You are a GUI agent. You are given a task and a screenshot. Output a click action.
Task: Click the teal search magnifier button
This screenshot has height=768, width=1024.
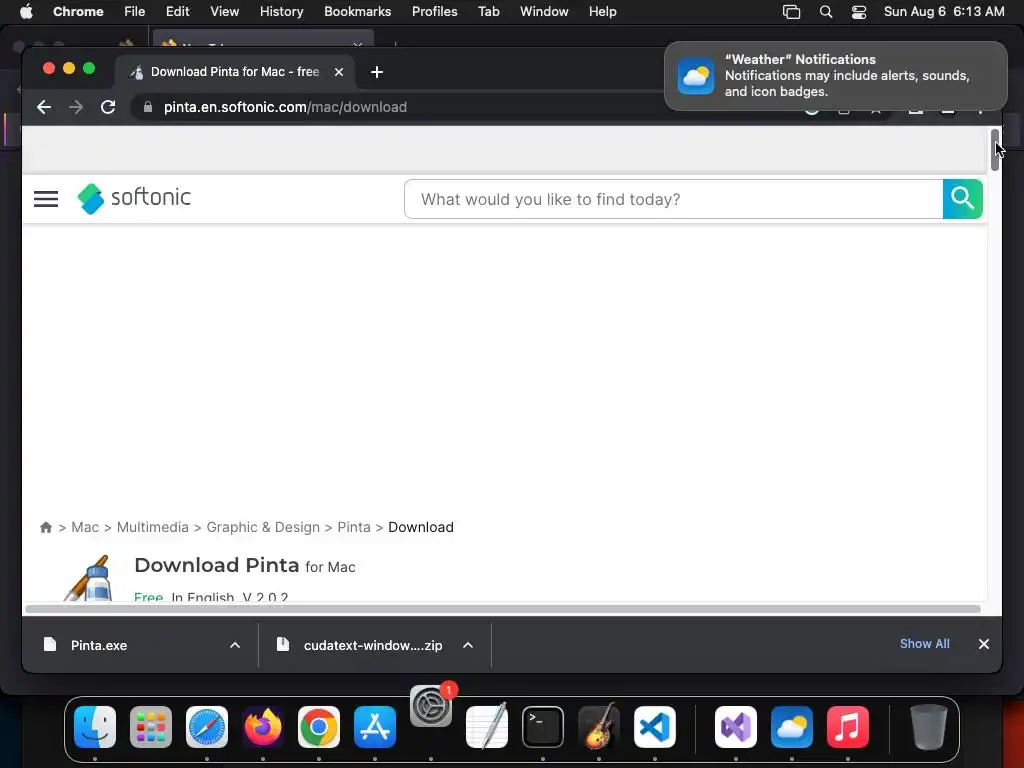pos(963,199)
